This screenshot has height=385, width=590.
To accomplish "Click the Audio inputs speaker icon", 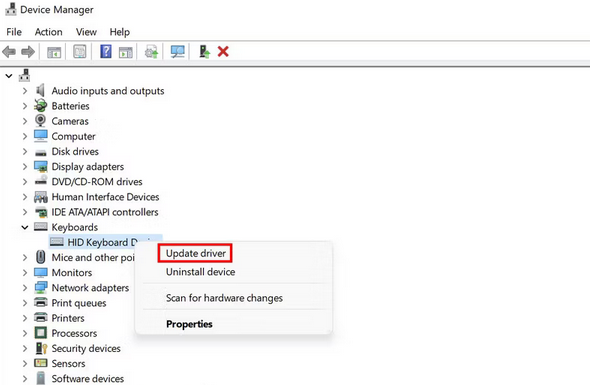I will coord(40,91).
